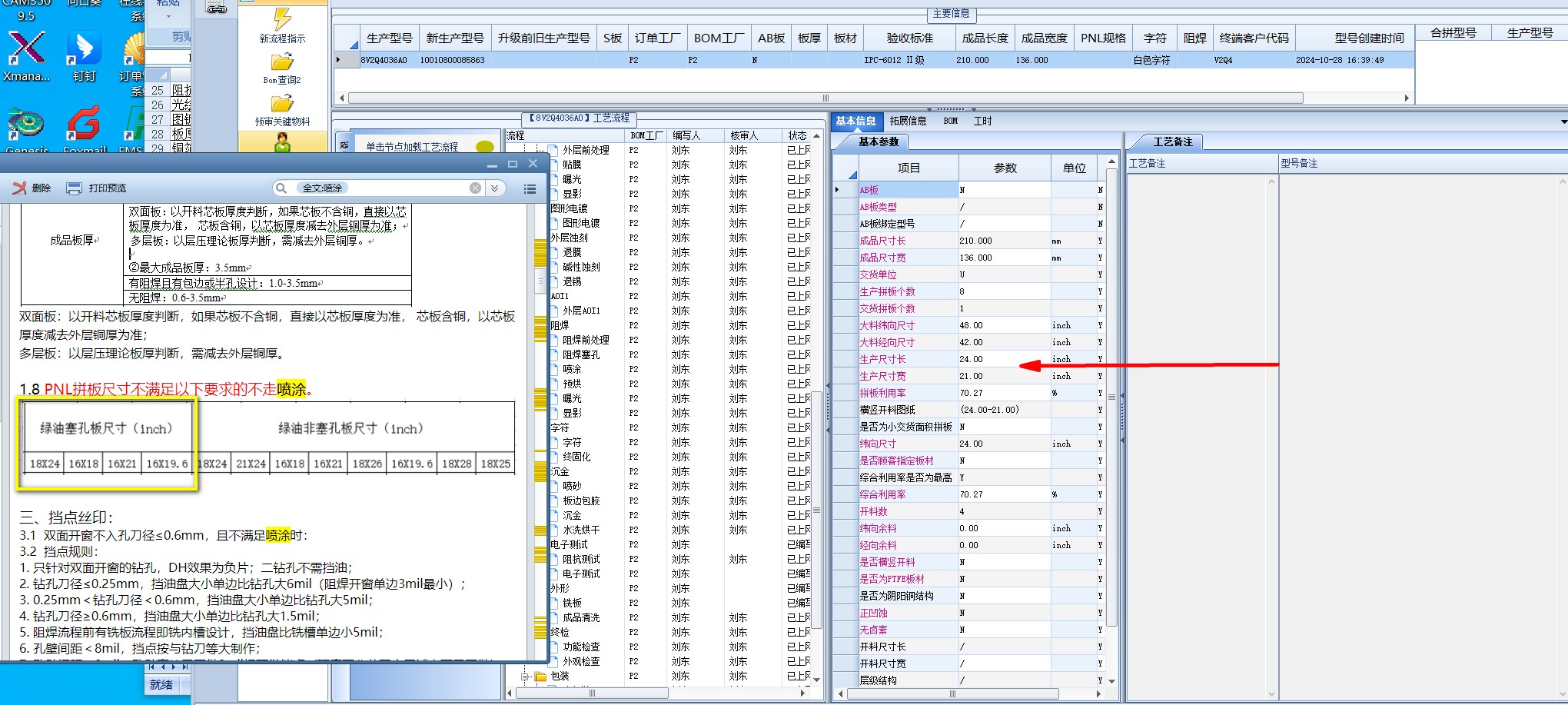Click the 项目 column header
The height and width of the screenshot is (705, 1568).
[909, 168]
